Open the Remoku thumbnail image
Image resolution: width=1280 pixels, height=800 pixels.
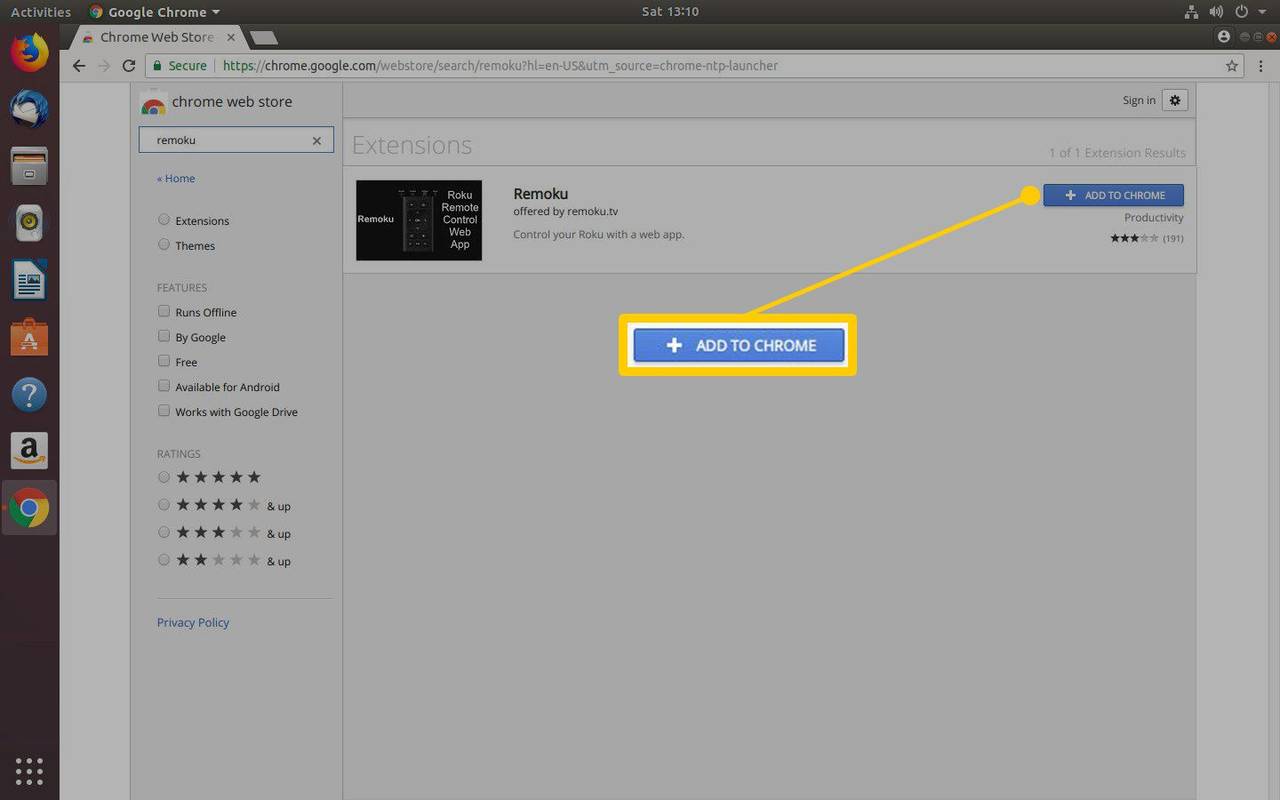coord(419,220)
